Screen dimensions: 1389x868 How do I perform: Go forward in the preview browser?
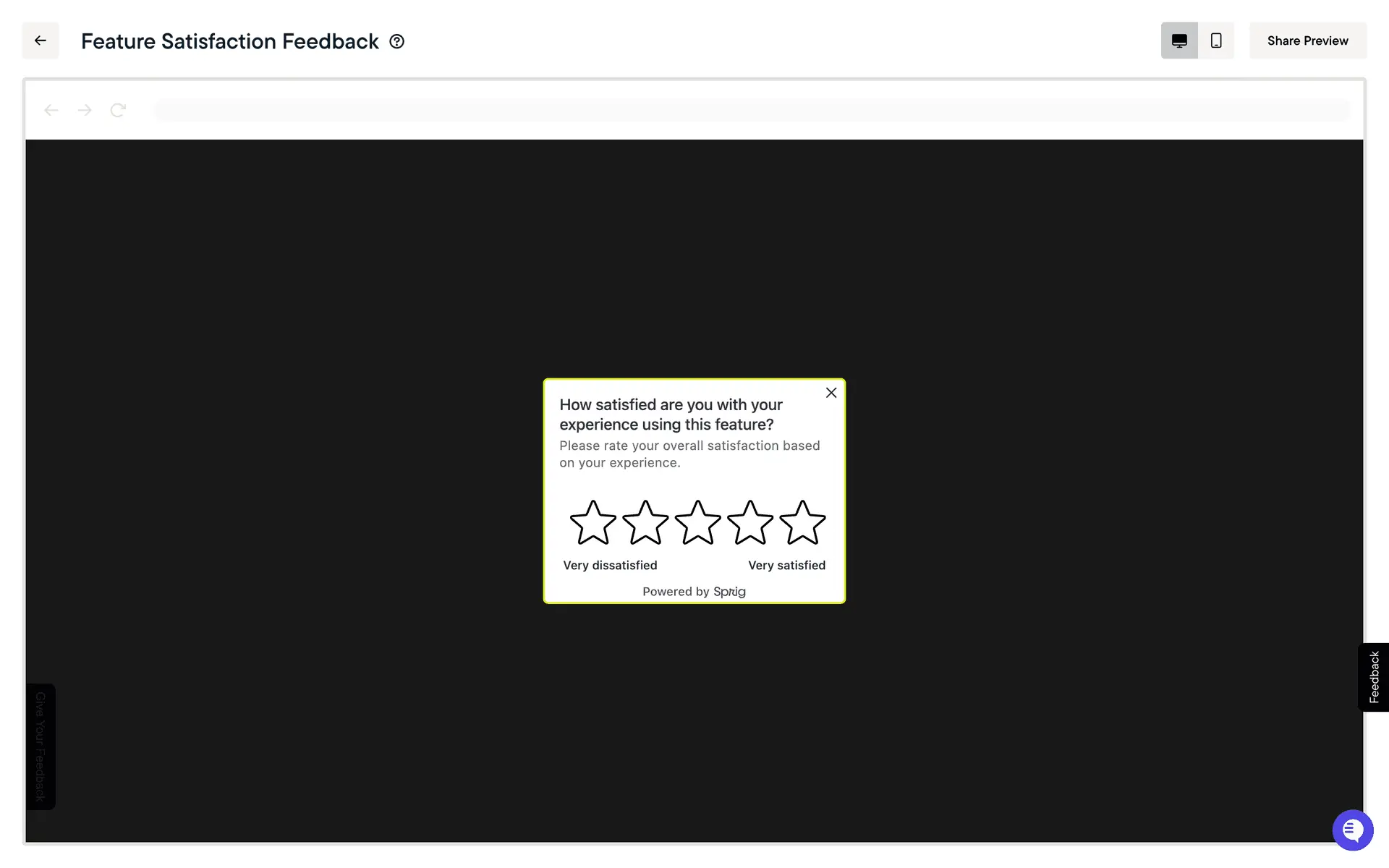(x=85, y=110)
